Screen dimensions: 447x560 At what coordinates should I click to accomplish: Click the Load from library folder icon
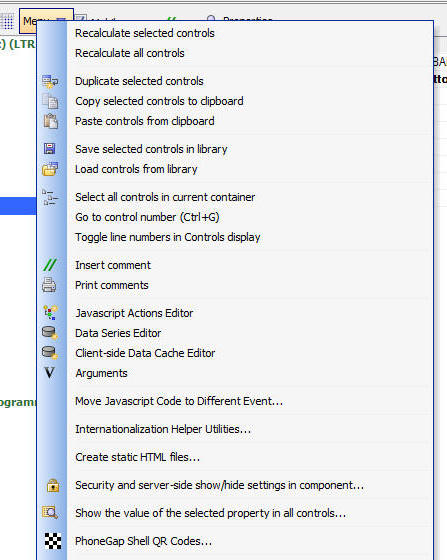pos(50,169)
